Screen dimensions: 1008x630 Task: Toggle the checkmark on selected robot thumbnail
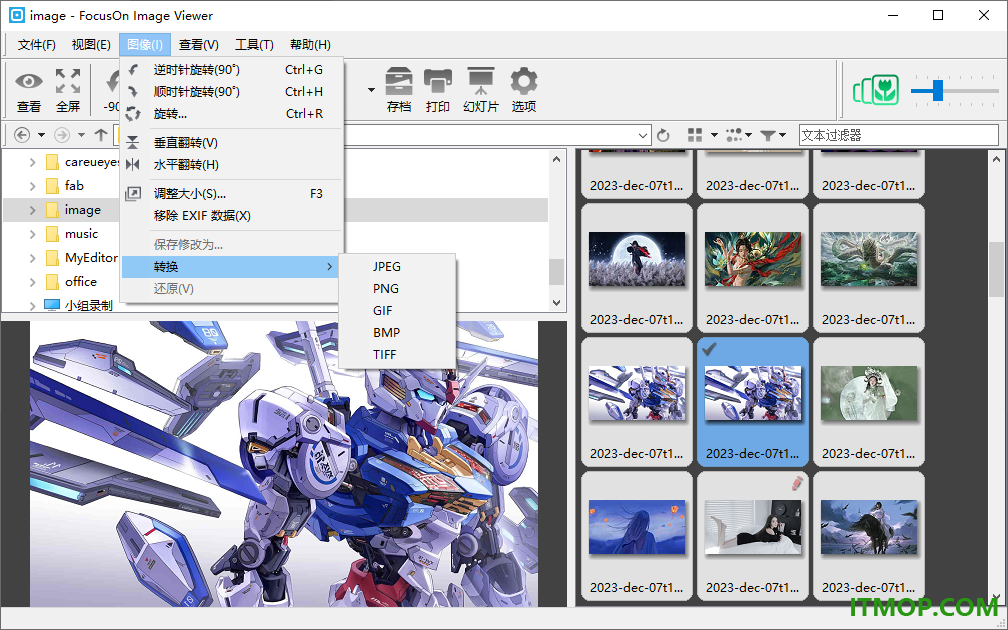[x=709, y=349]
